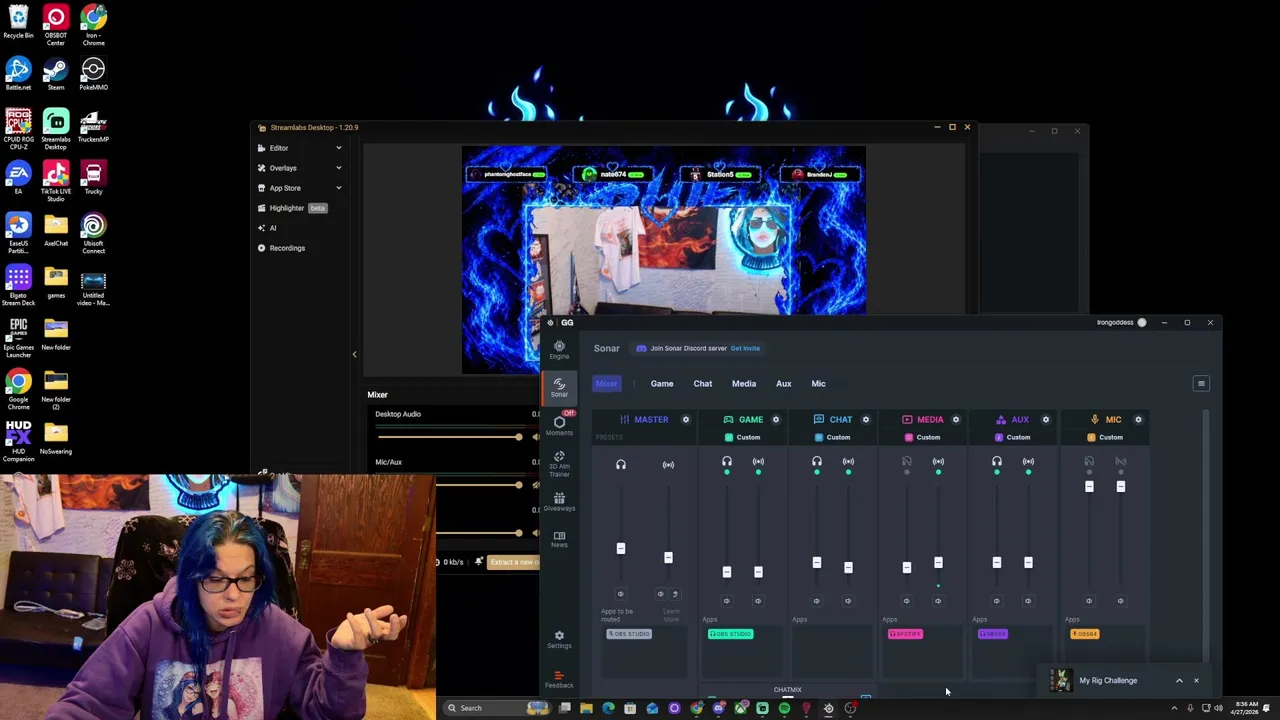This screenshot has height=720, width=1280.
Task: Open the Battle.net desktop icon
Action: pos(18,74)
